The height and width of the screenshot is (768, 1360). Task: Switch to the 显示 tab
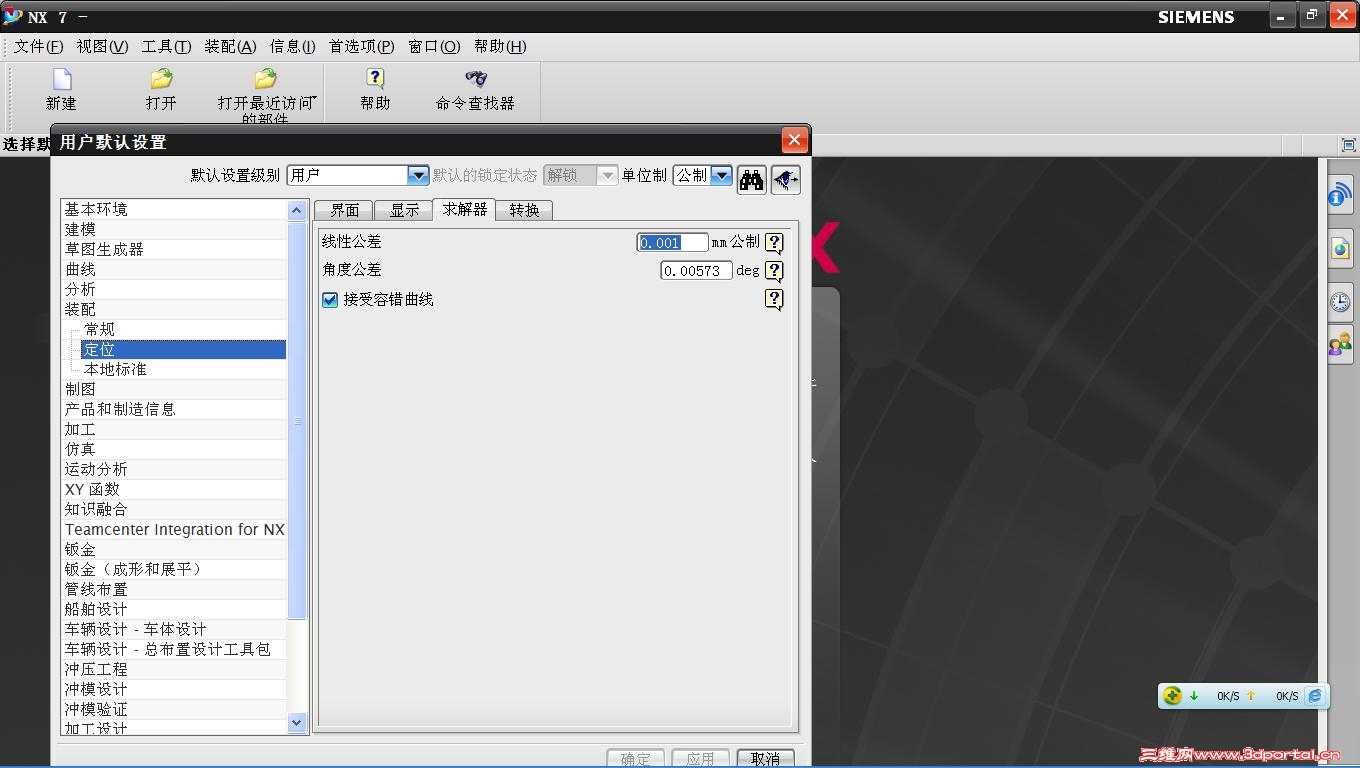[404, 210]
